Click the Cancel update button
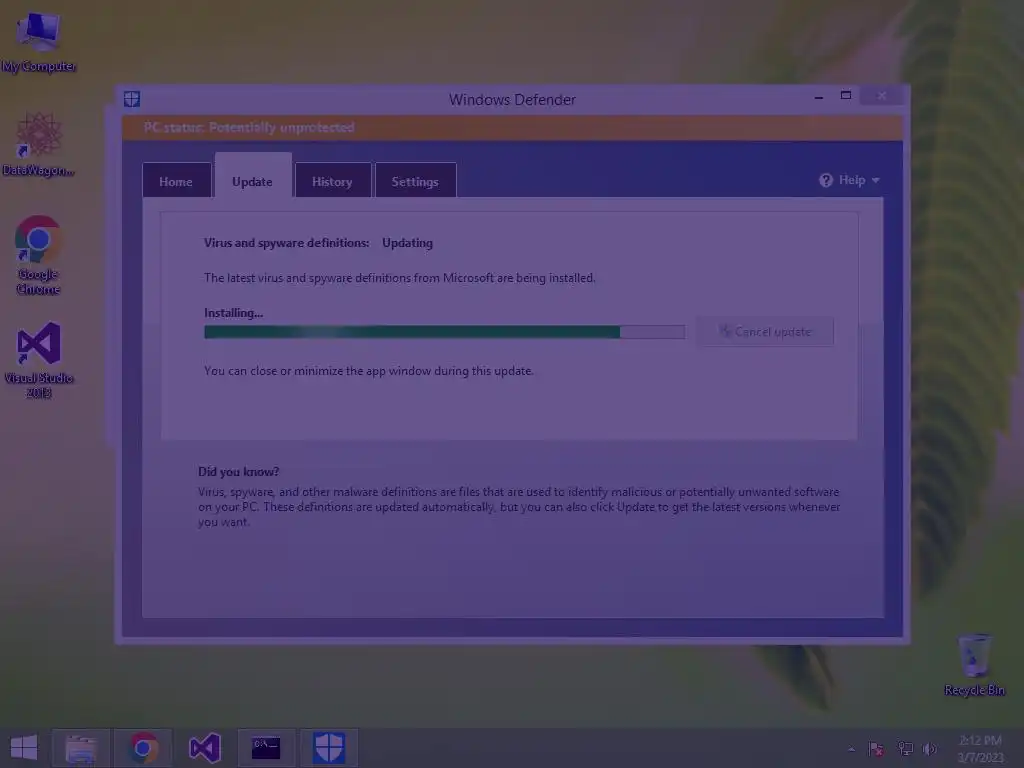Image resolution: width=1024 pixels, height=768 pixels. tap(765, 332)
